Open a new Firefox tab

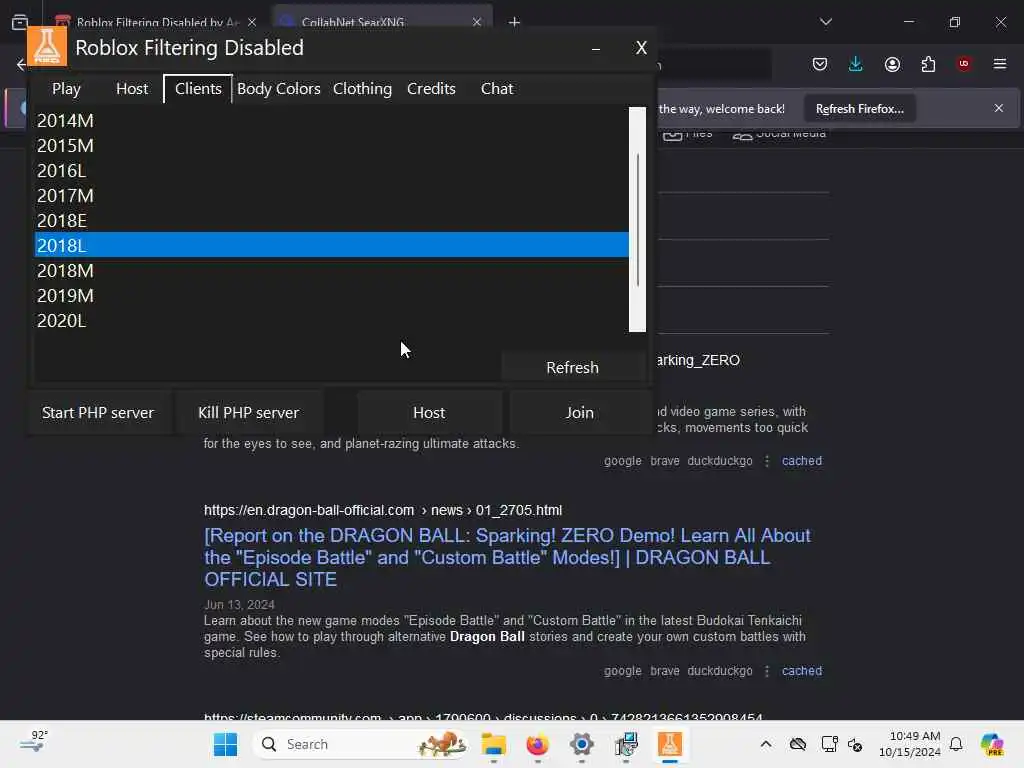[515, 22]
